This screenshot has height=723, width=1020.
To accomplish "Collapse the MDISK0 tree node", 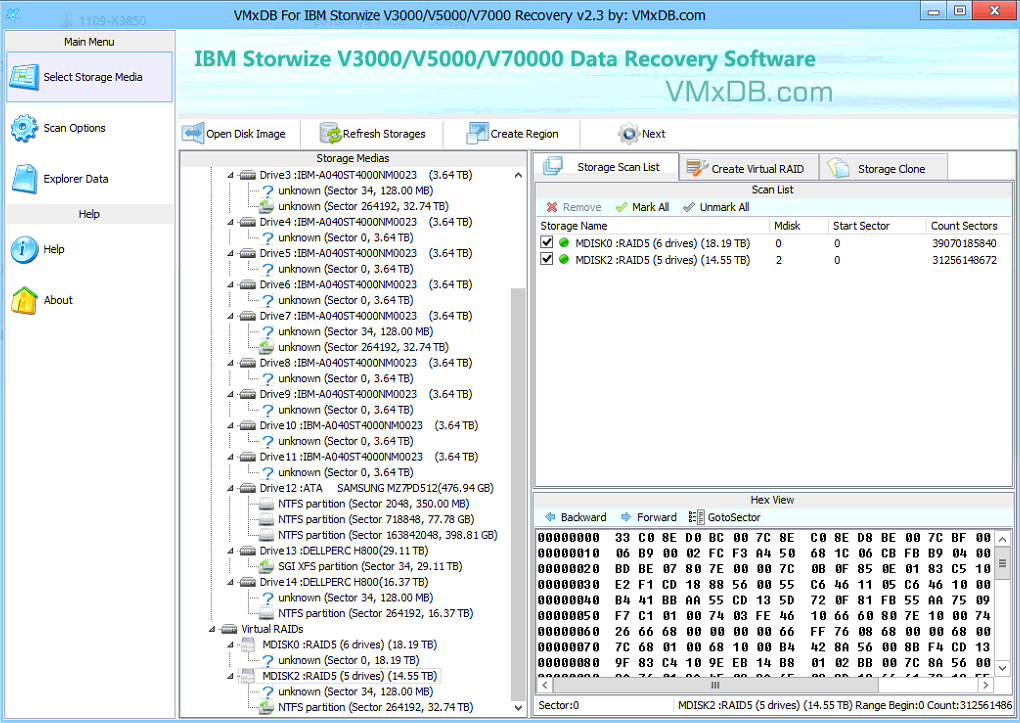I will [x=230, y=644].
